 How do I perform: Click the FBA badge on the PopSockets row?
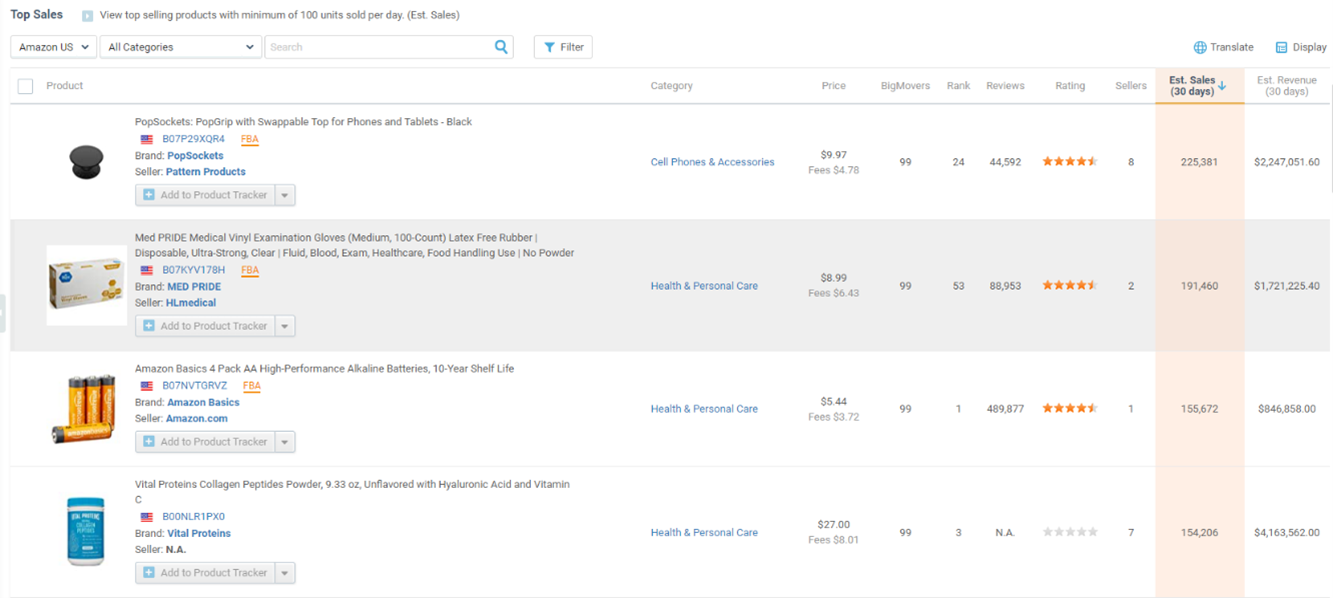[x=250, y=140]
